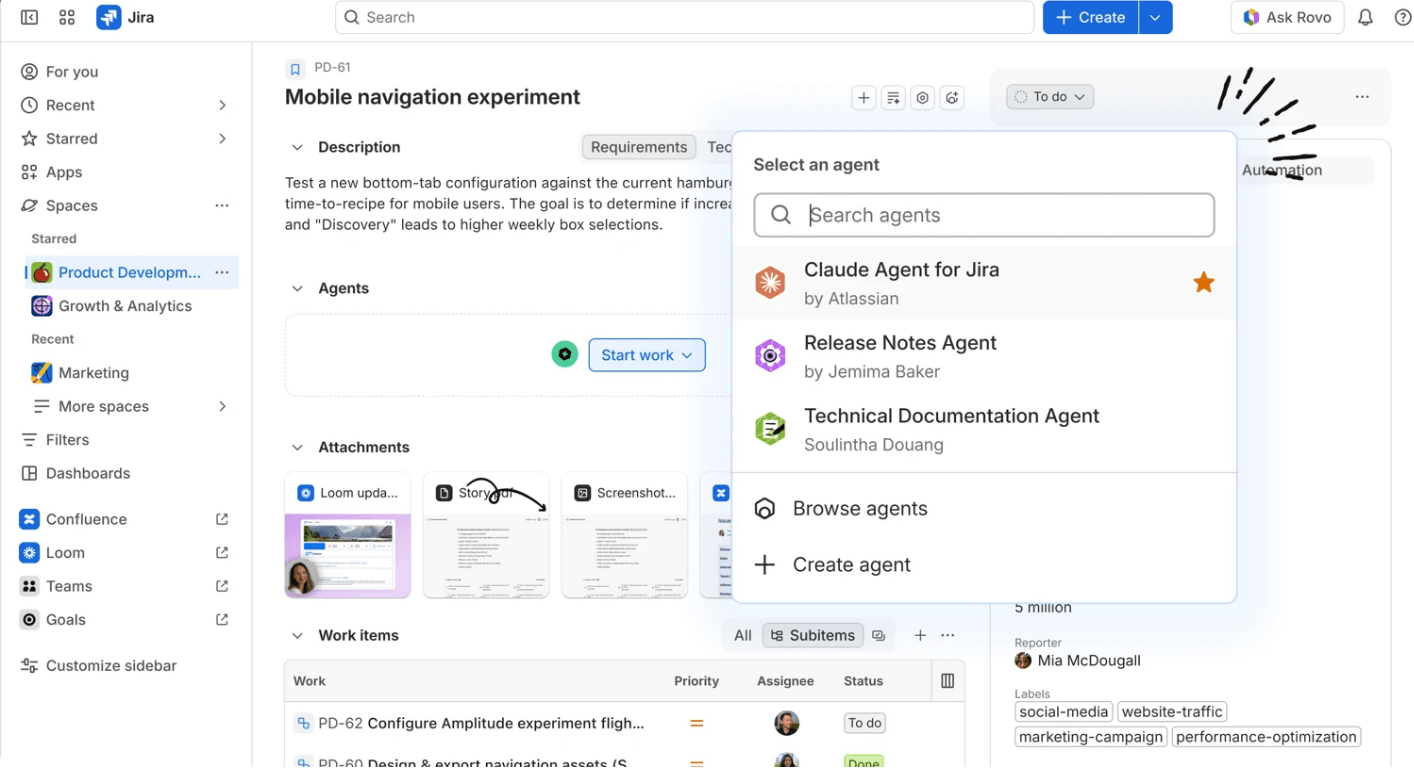Collapse the sidebar using the top-left panel icon

[x=30, y=17]
